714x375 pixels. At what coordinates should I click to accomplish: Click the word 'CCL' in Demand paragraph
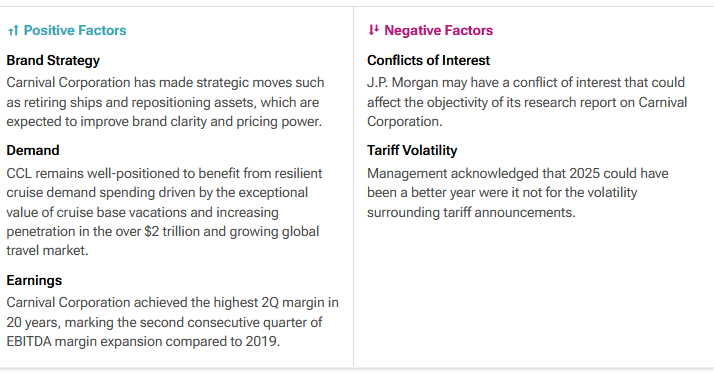click(19, 173)
